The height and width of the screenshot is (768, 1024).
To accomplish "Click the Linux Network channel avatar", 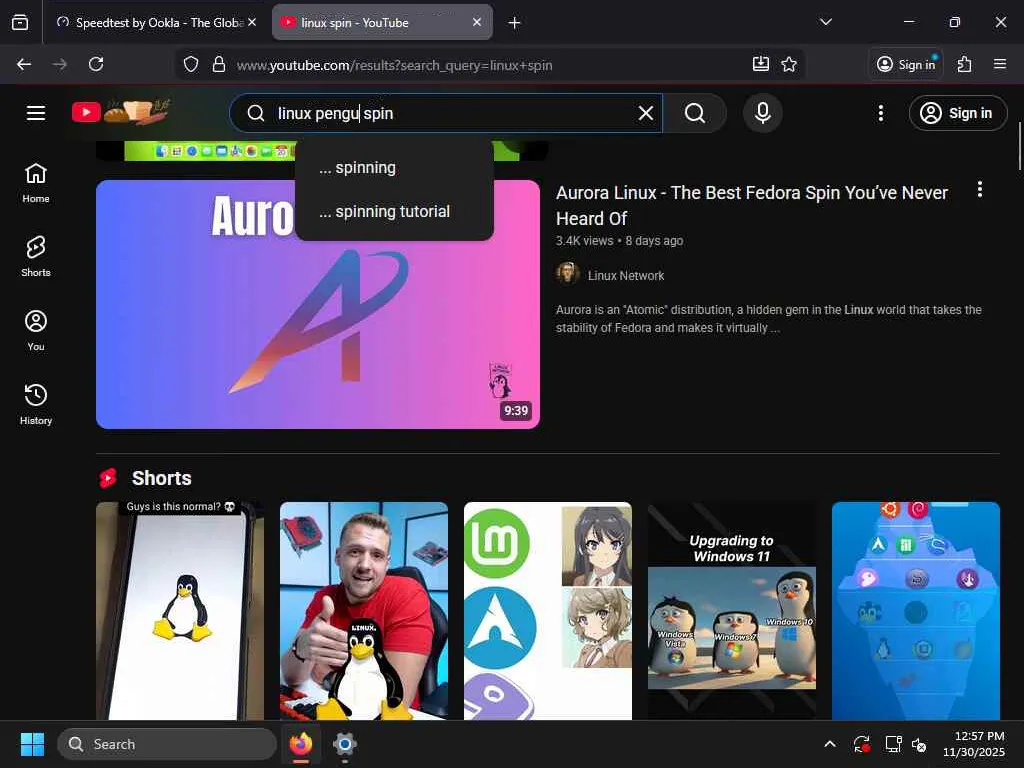I will (x=568, y=273).
